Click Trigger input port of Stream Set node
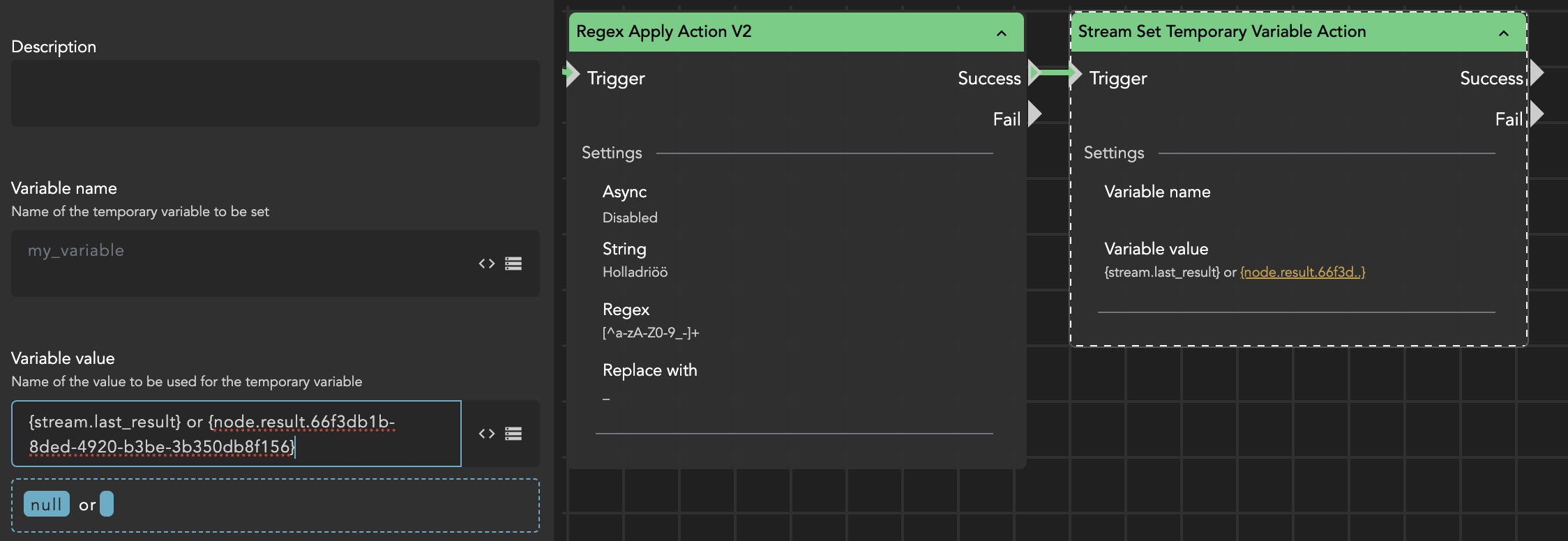 pos(1076,73)
